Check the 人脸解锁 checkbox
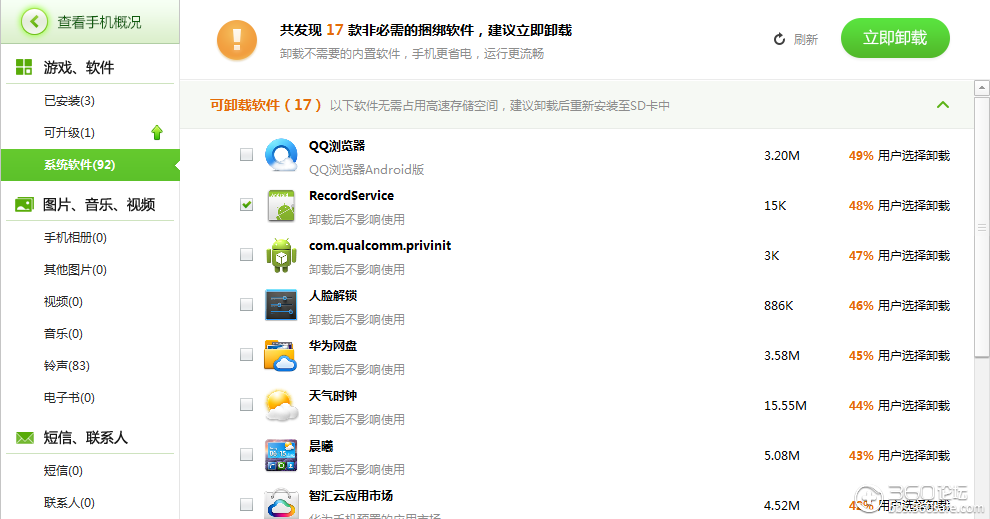Viewport: 990px width, 519px height. click(246, 305)
